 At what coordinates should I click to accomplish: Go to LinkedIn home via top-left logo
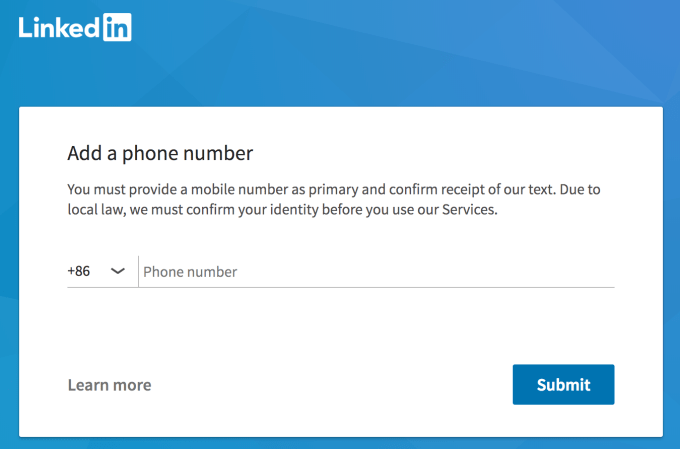pyautogui.click(x=75, y=27)
